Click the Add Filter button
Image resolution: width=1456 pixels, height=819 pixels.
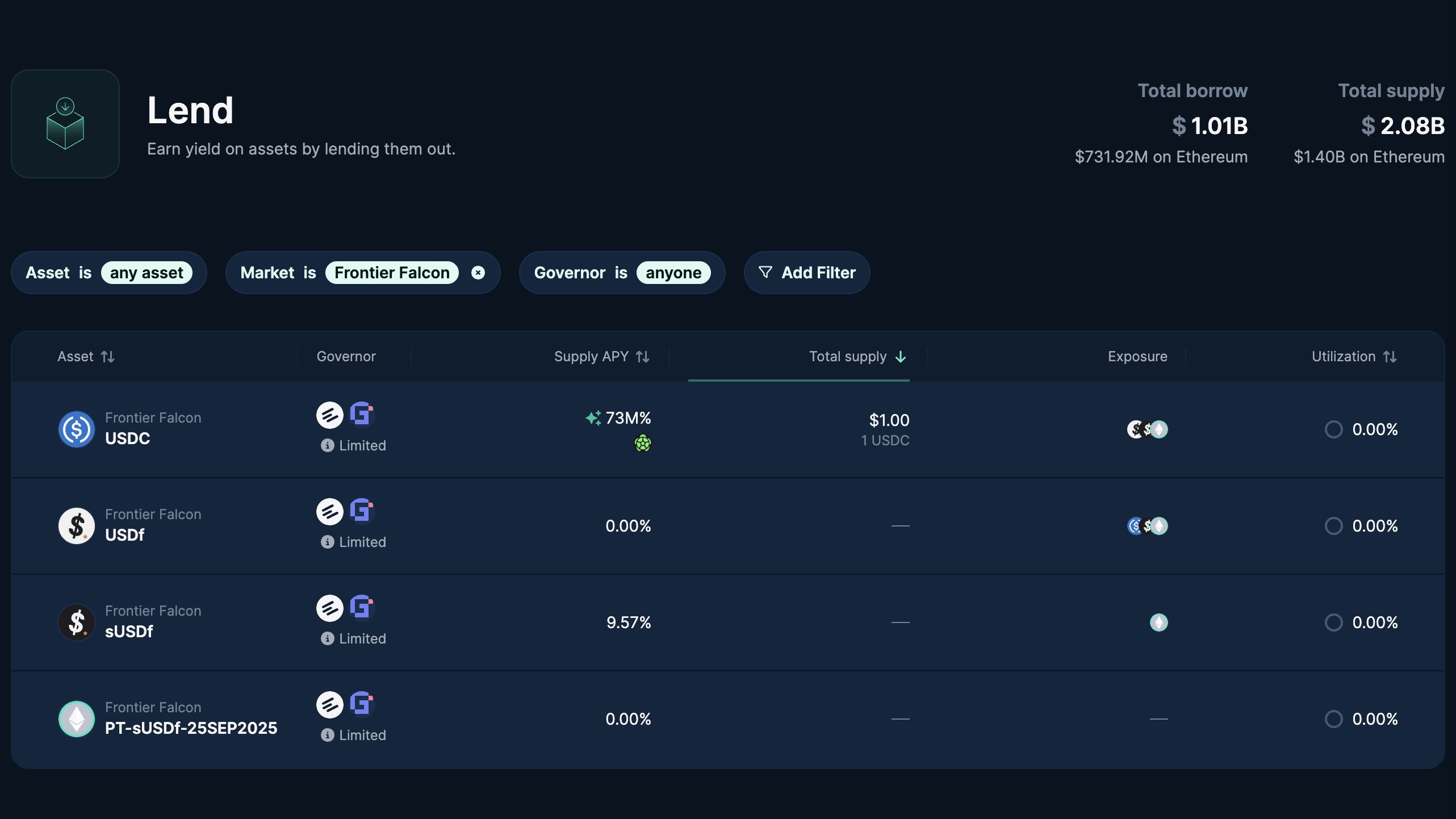pos(807,273)
